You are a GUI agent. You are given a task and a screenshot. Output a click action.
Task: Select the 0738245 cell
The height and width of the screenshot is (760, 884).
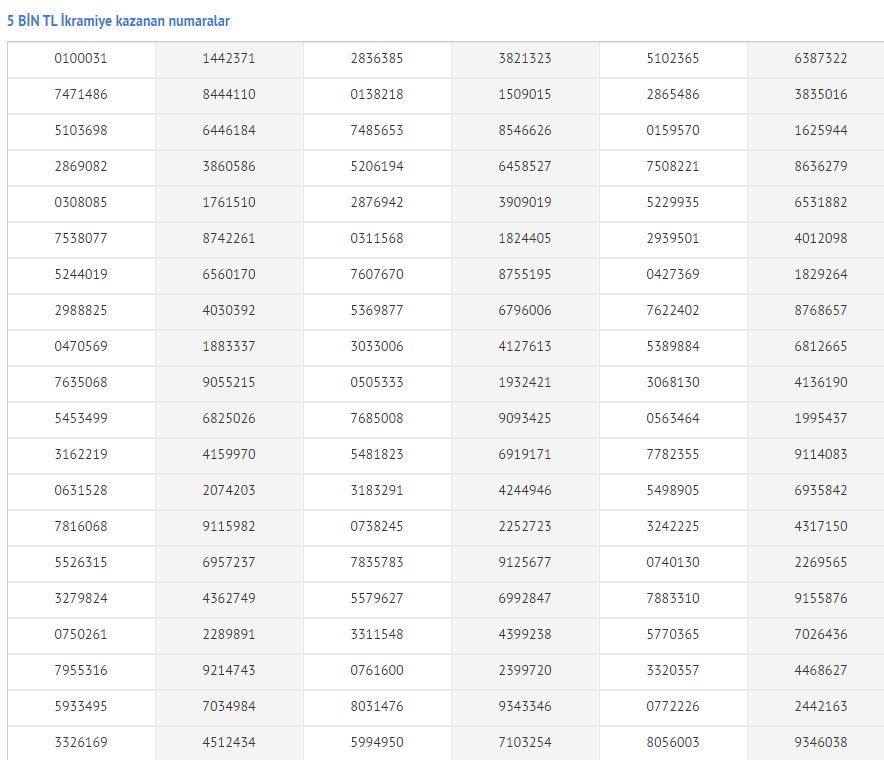coord(377,527)
